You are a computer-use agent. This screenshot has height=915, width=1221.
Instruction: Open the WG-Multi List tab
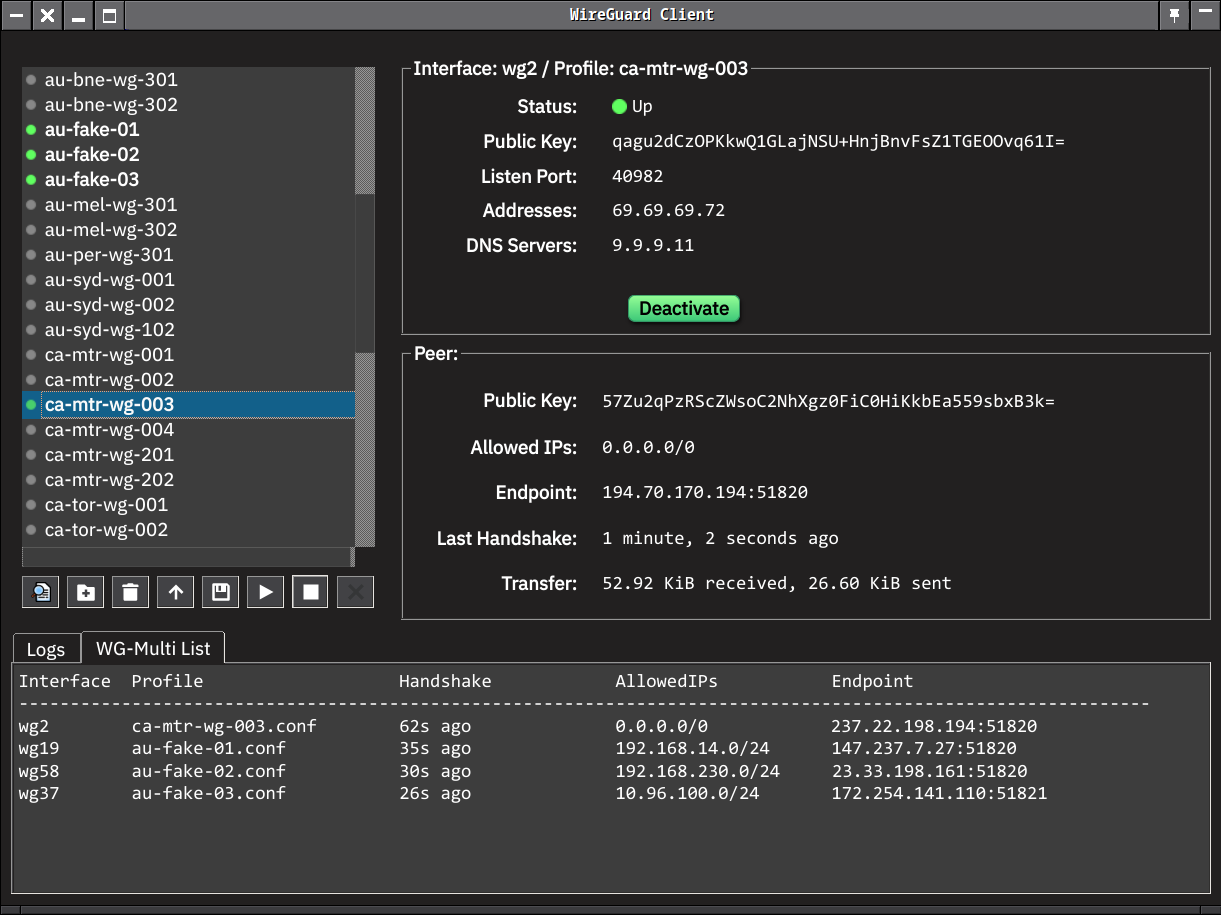153,648
